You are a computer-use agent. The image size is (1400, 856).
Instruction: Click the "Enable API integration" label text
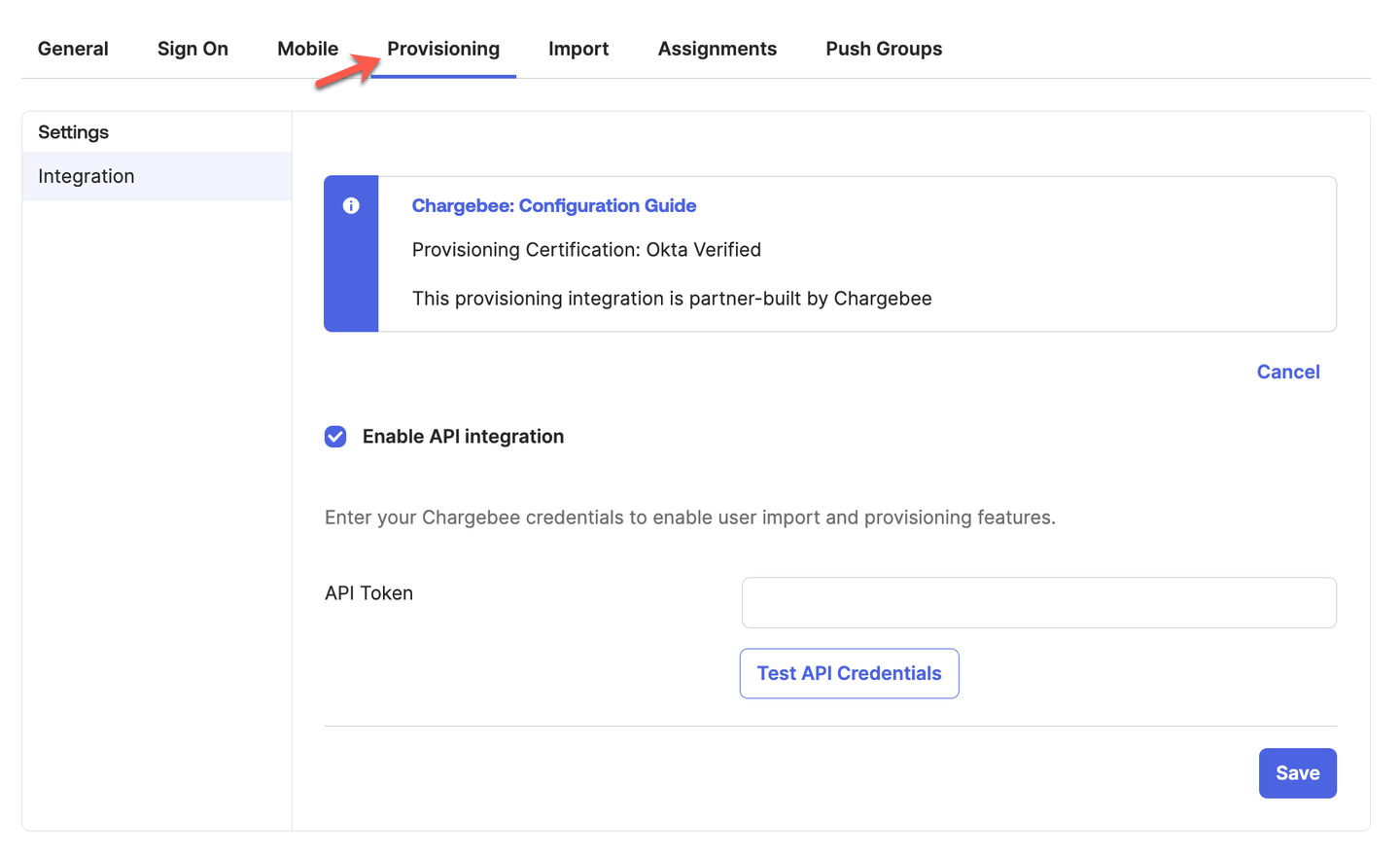point(463,437)
